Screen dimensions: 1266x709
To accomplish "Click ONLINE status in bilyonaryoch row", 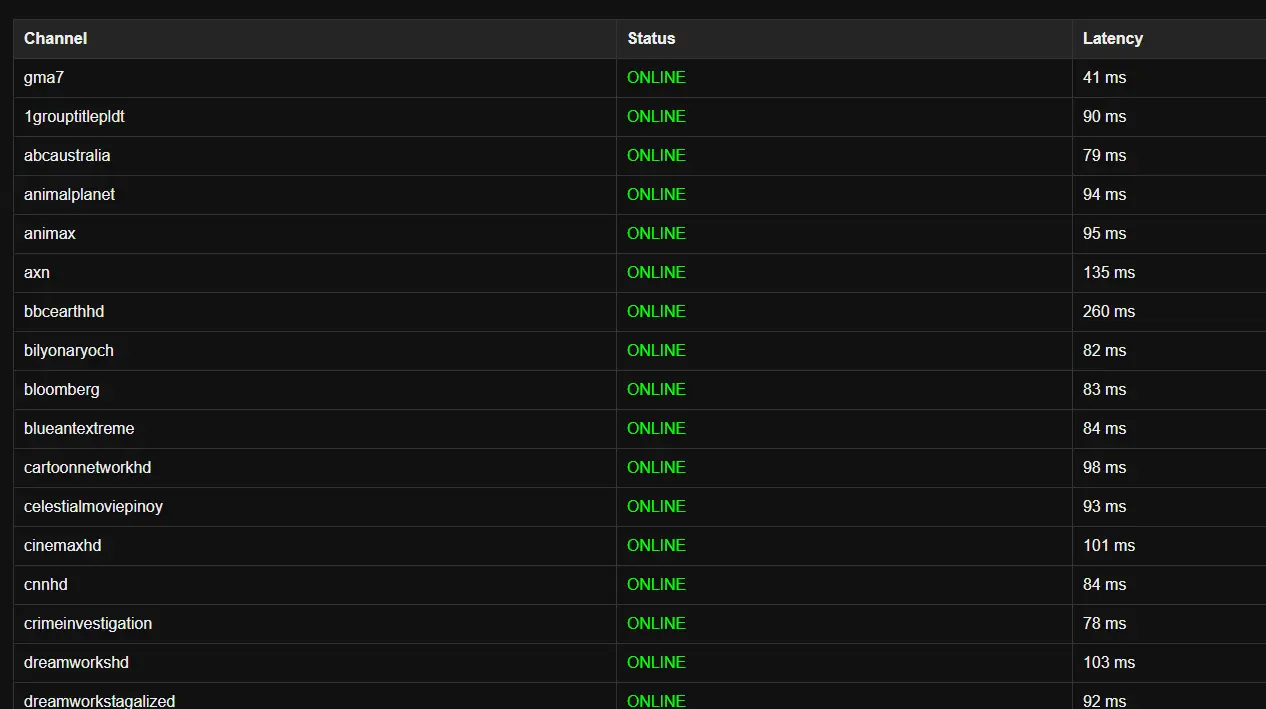I will (656, 350).
